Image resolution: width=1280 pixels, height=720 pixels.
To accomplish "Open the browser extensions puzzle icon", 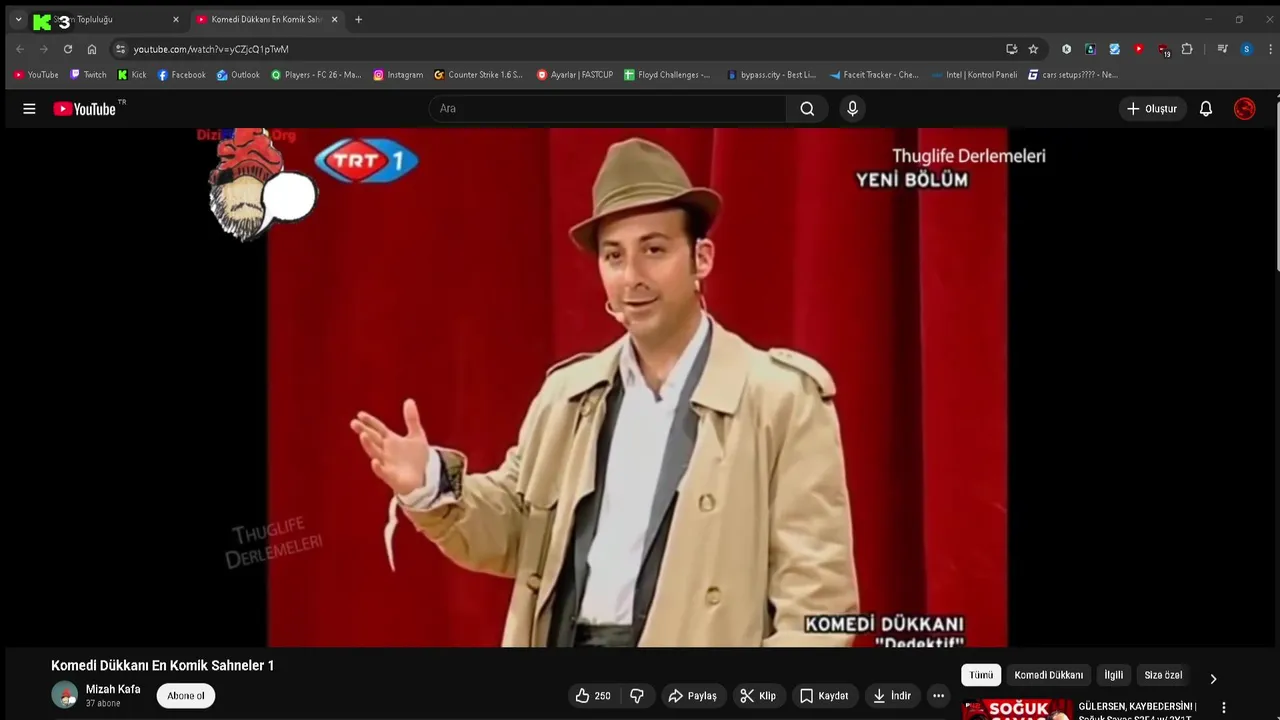I will coord(1187,49).
